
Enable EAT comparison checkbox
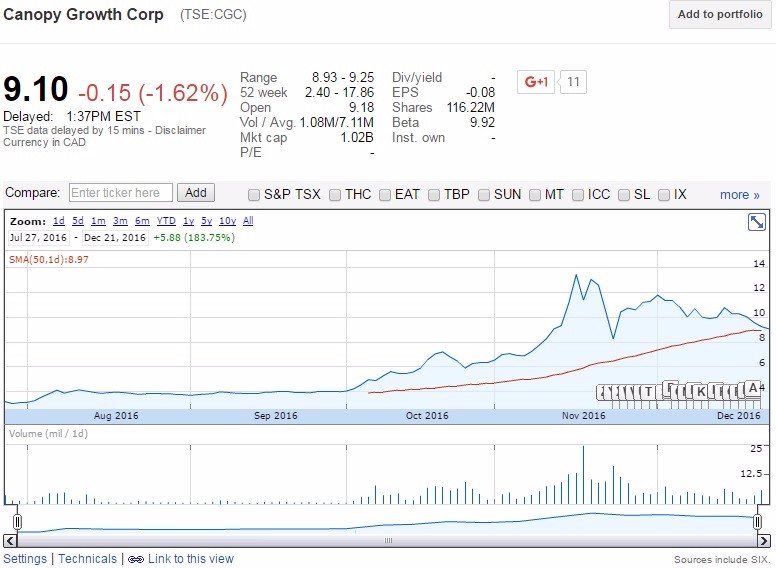pos(385,195)
